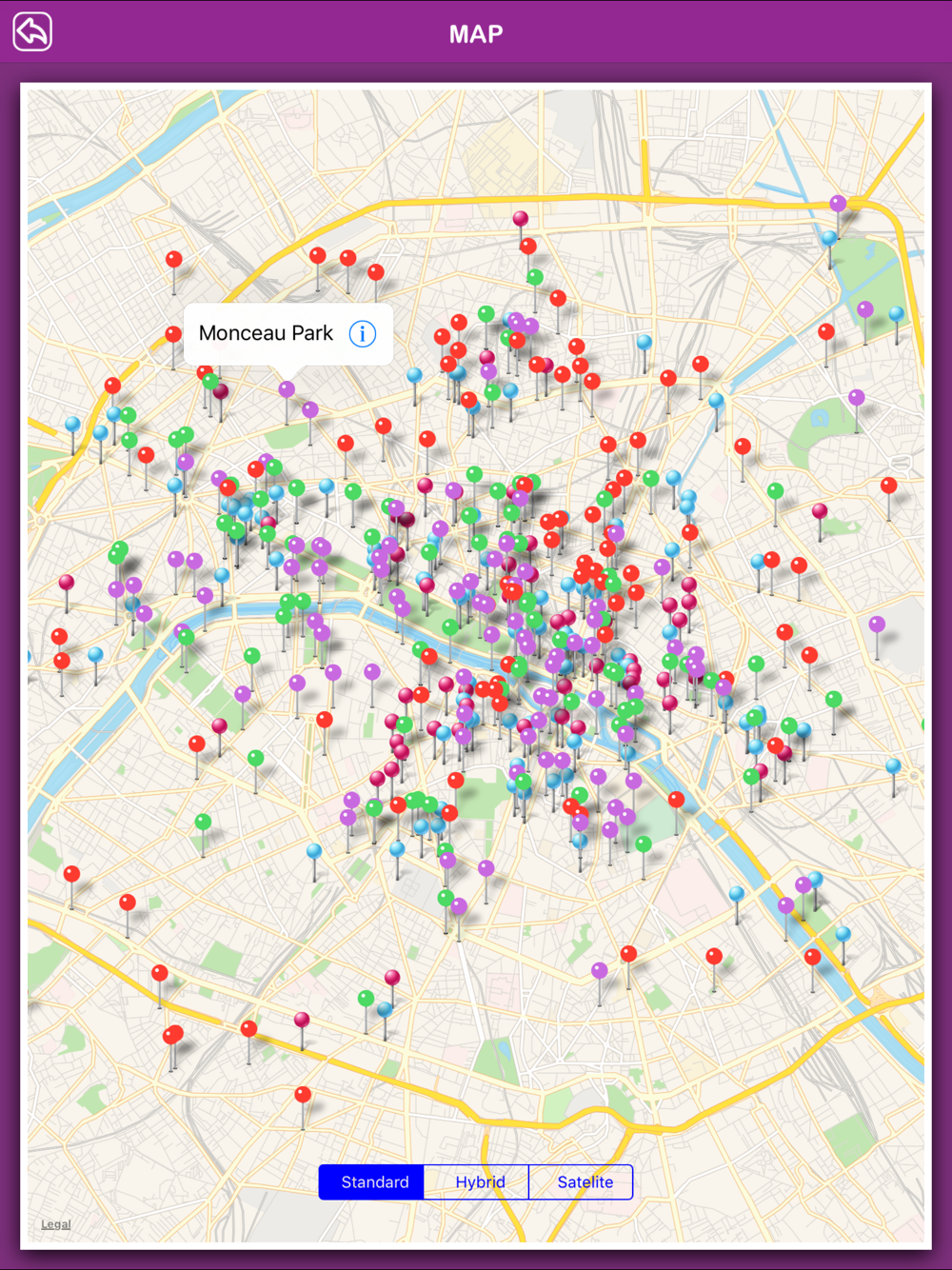Tap the back arrow icon
952x1270 pixels.
[x=32, y=32]
